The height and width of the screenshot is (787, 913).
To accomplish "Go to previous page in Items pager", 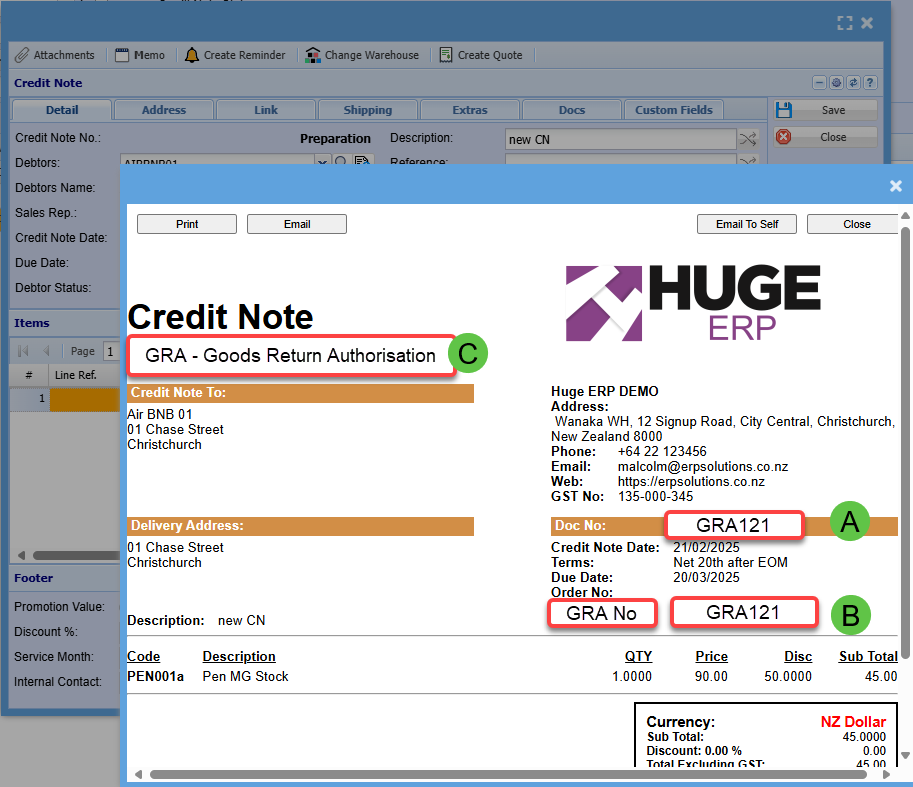I will (46, 351).
